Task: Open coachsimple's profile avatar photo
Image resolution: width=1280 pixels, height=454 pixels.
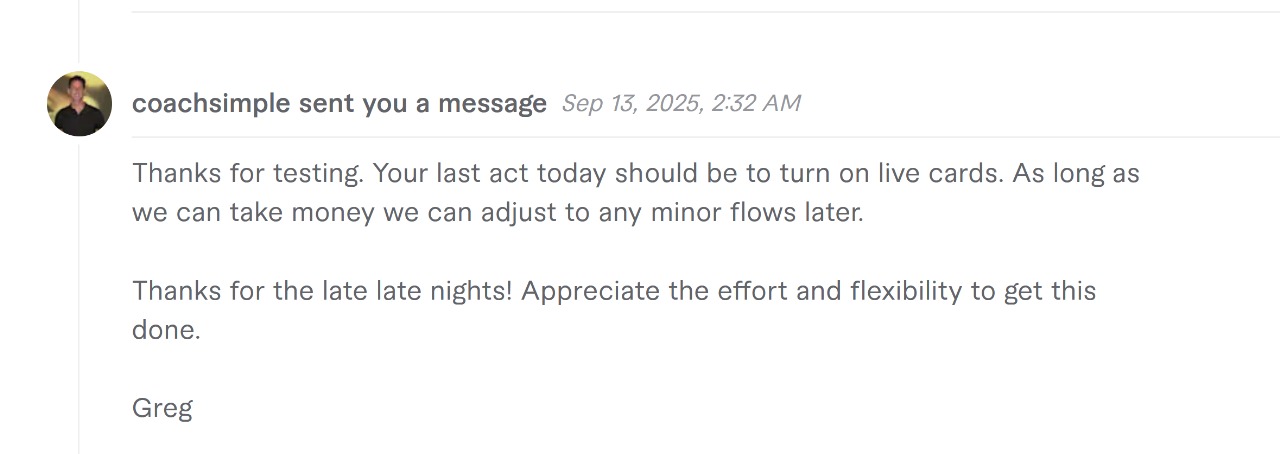Action: click(79, 103)
